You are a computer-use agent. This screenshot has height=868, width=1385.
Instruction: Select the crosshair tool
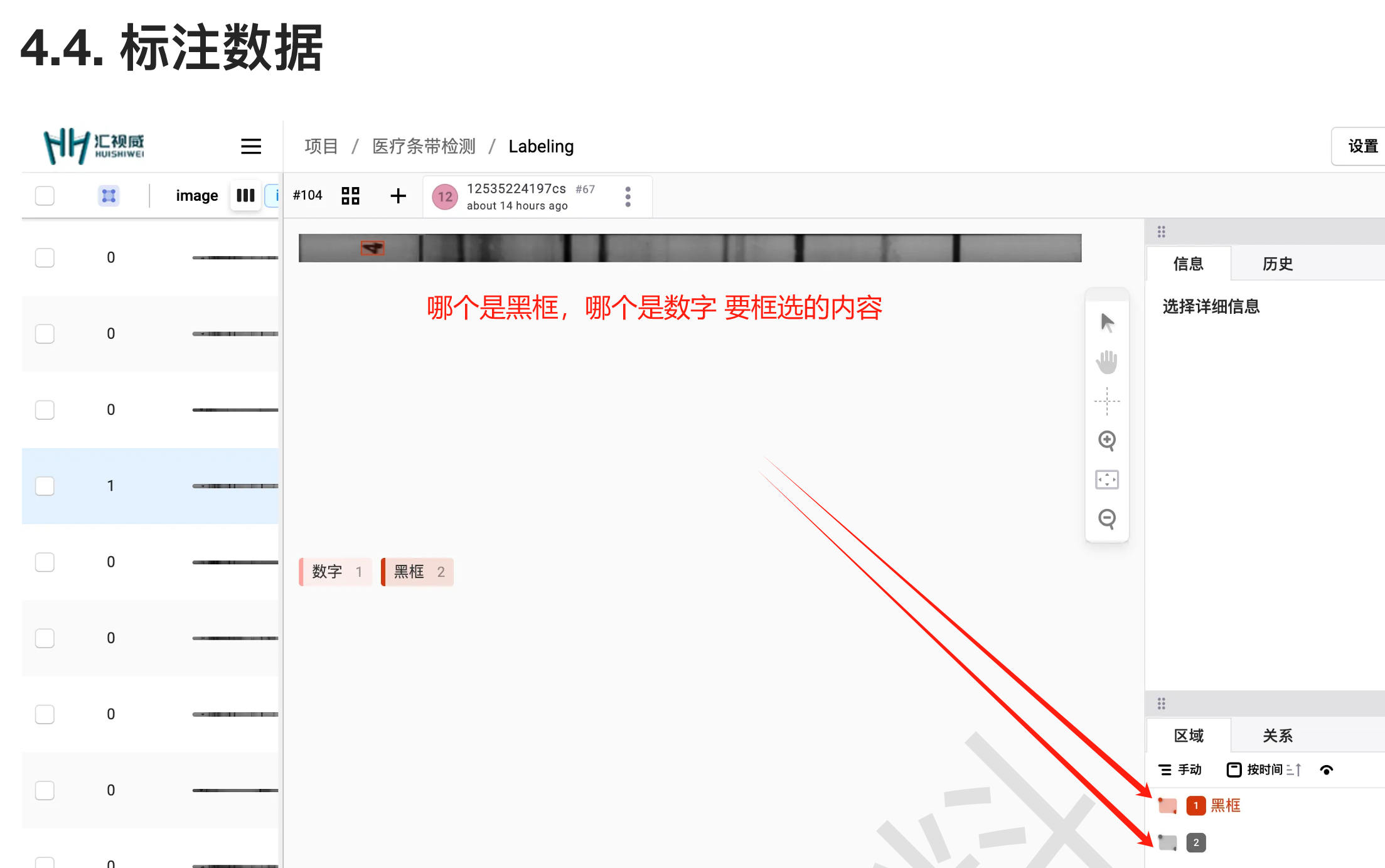click(1107, 401)
